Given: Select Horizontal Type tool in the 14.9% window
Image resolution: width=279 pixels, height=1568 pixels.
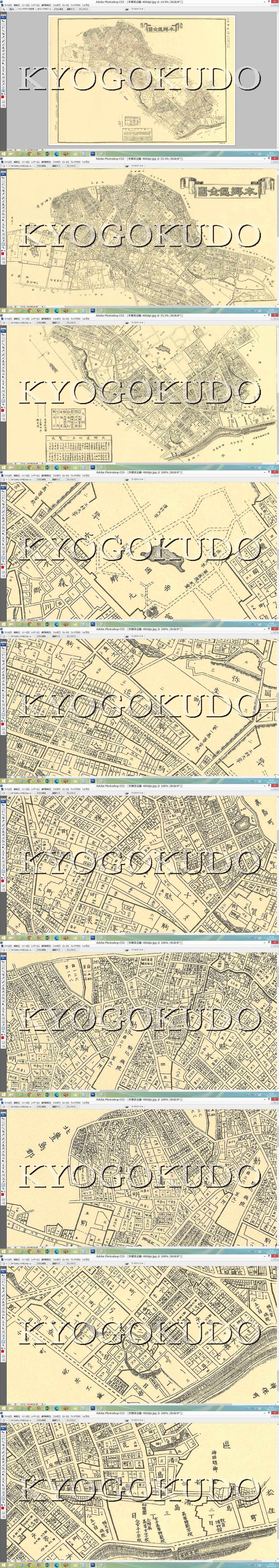Looking at the screenshot, I should pos(3,71).
